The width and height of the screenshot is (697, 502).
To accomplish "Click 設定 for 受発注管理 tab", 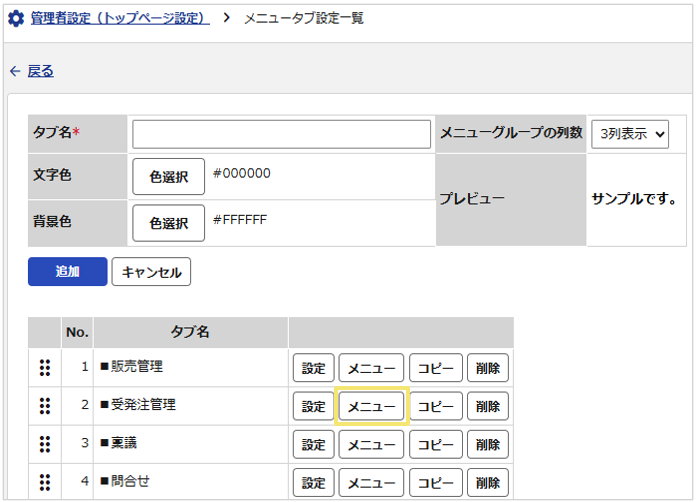I will pos(313,406).
